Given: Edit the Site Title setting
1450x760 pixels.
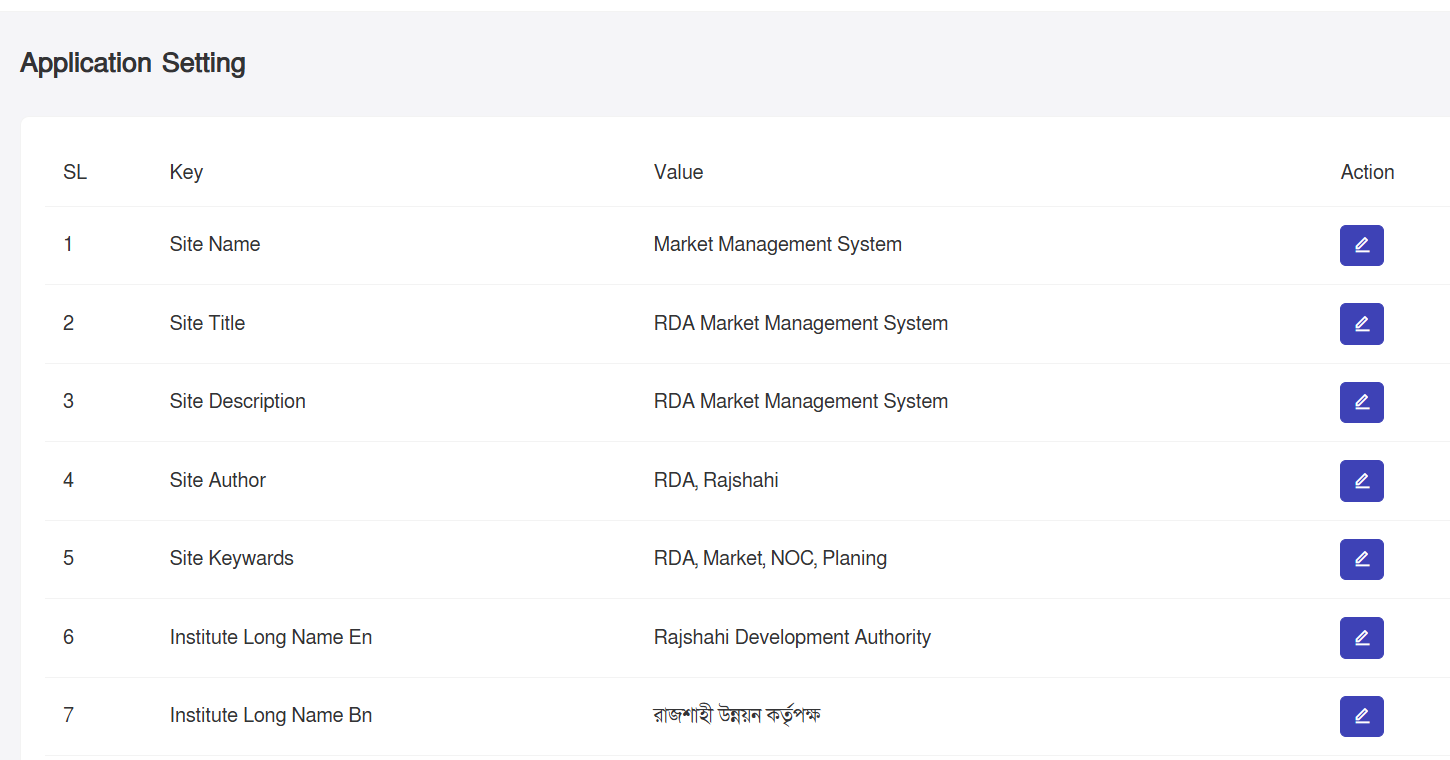Looking at the screenshot, I should click(x=1361, y=324).
